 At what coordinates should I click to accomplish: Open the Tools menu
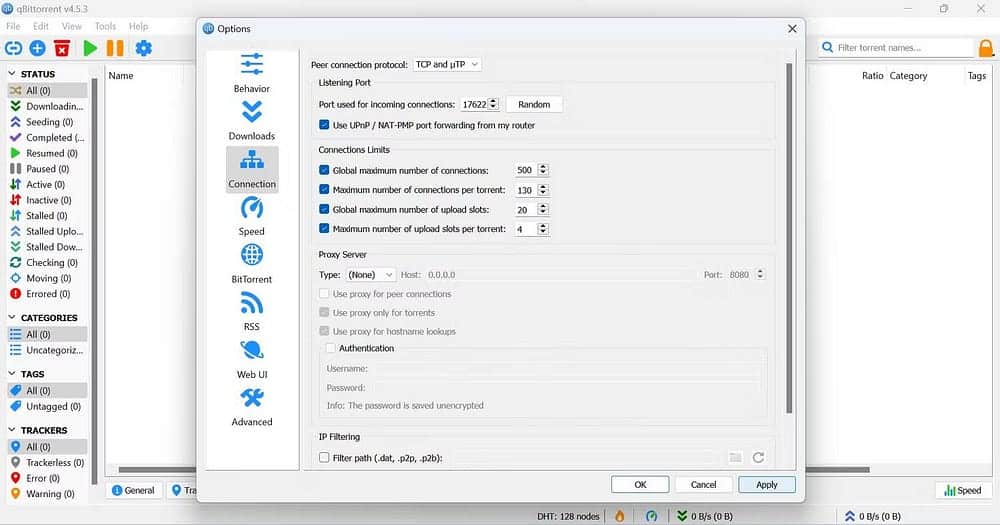pos(105,26)
